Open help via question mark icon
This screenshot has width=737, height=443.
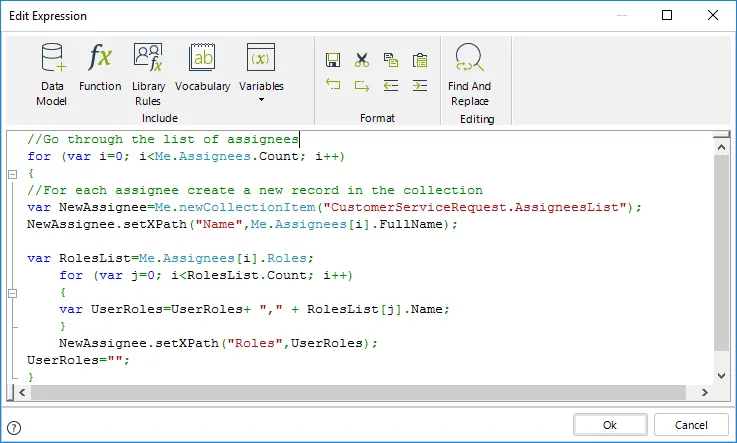[15, 427]
